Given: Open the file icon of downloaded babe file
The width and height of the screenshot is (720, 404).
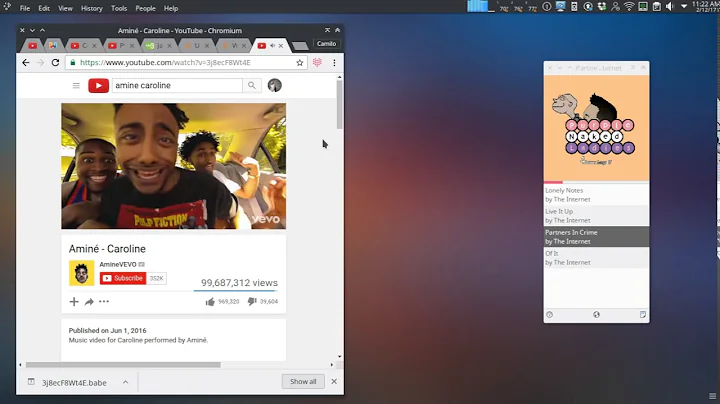Looking at the screenshot, I should click(31, 382).
